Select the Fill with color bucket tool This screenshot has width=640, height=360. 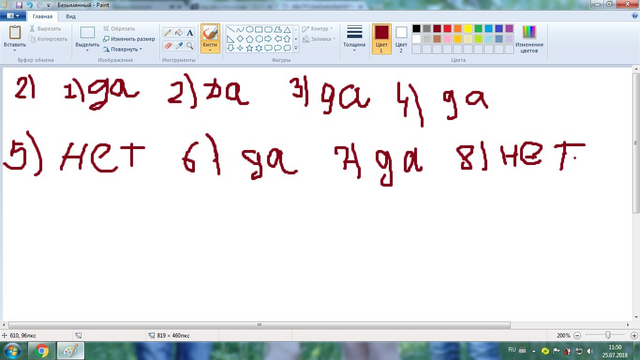(x=179, y=33)
